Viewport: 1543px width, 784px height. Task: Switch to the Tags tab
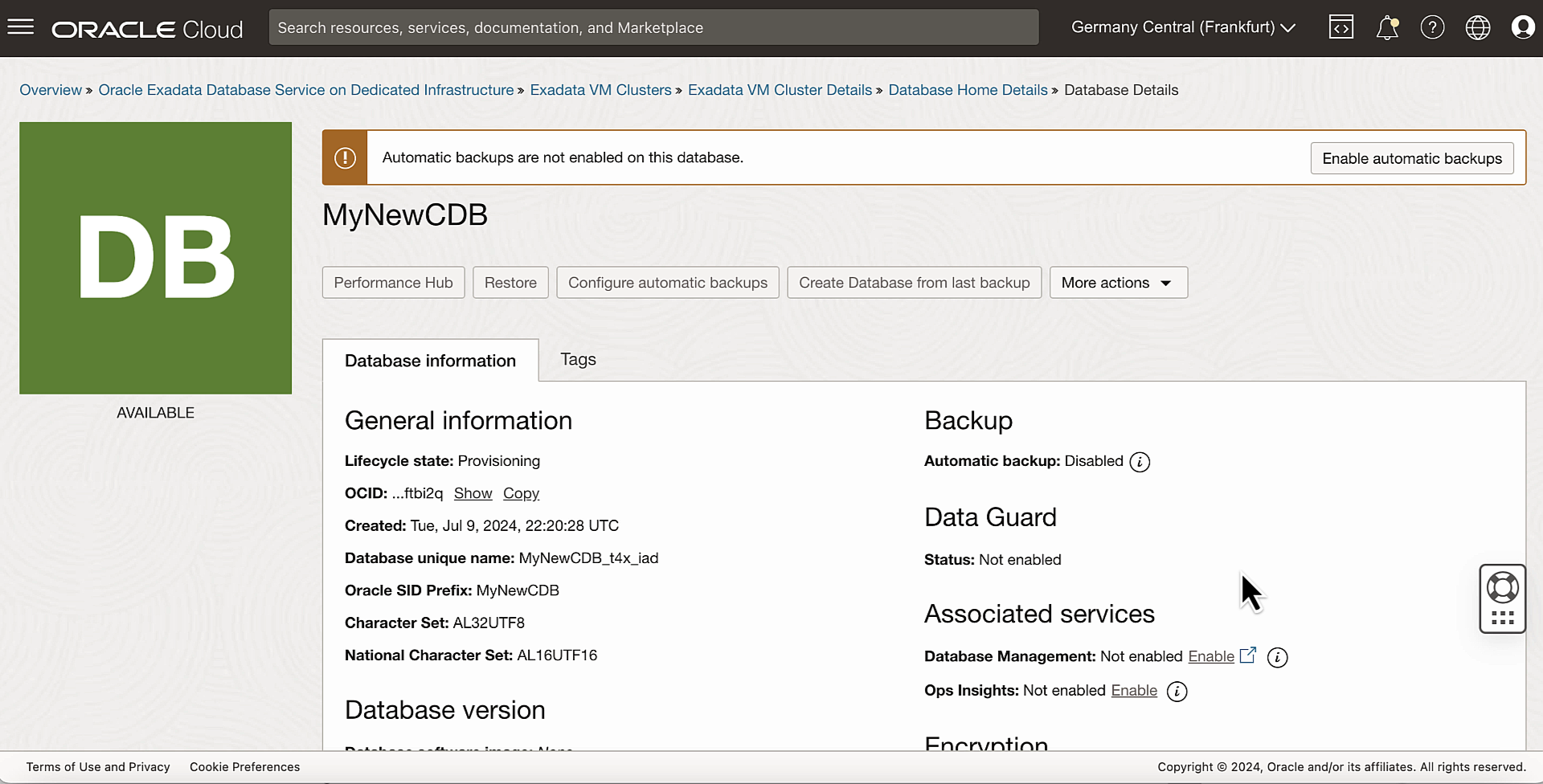click(578, 360)
